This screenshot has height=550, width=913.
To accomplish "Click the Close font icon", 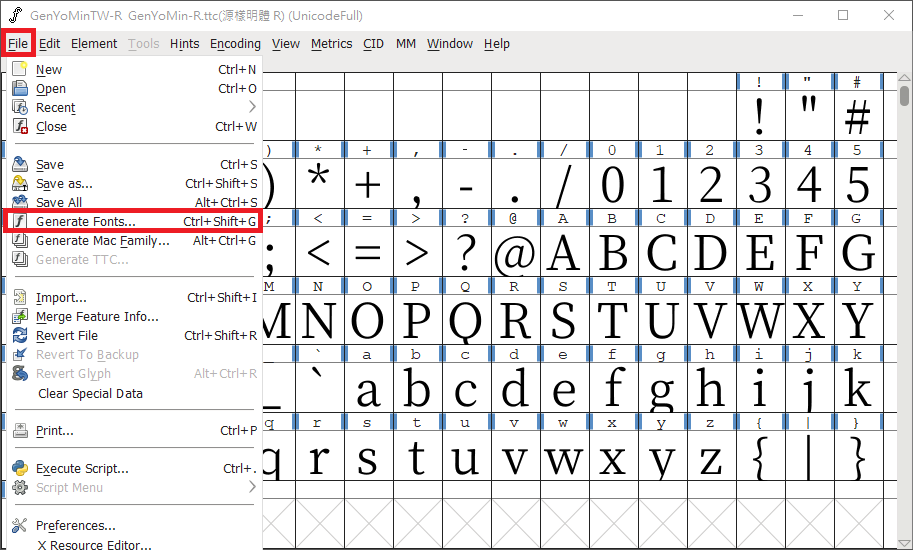I will click(x=20, y=126).
